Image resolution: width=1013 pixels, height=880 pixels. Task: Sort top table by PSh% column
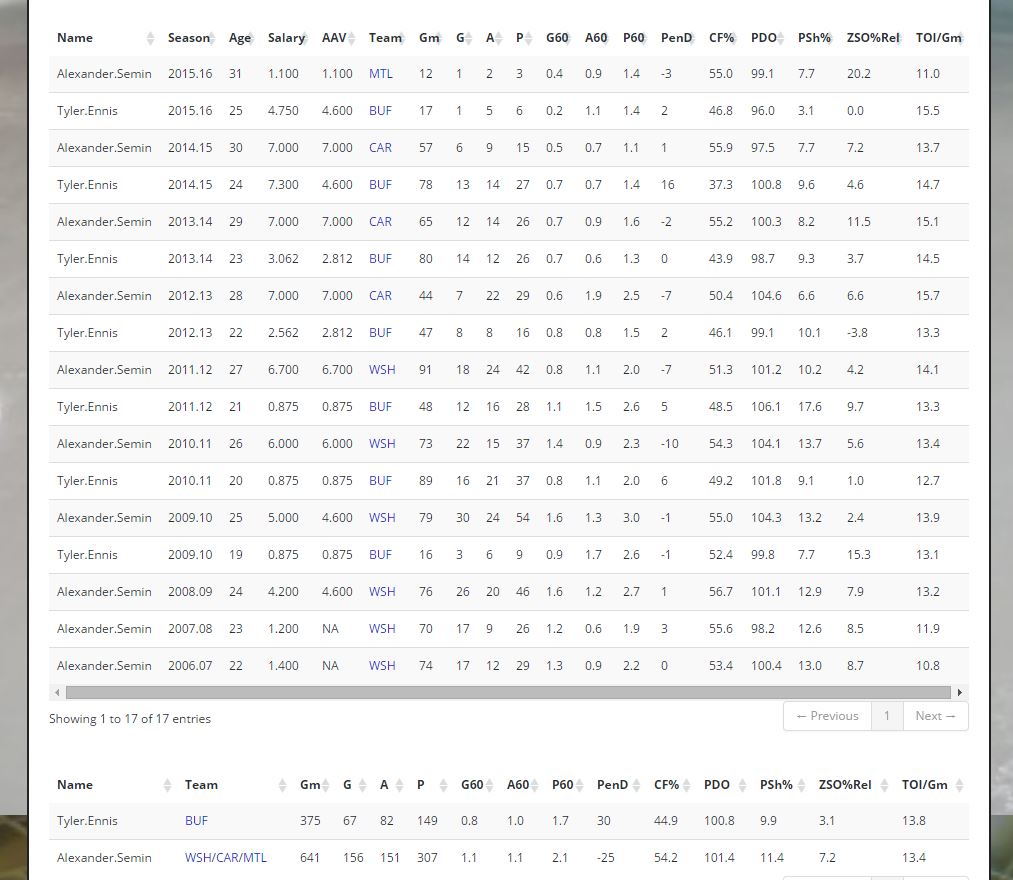pyautogui.click(x=814, y=37)
